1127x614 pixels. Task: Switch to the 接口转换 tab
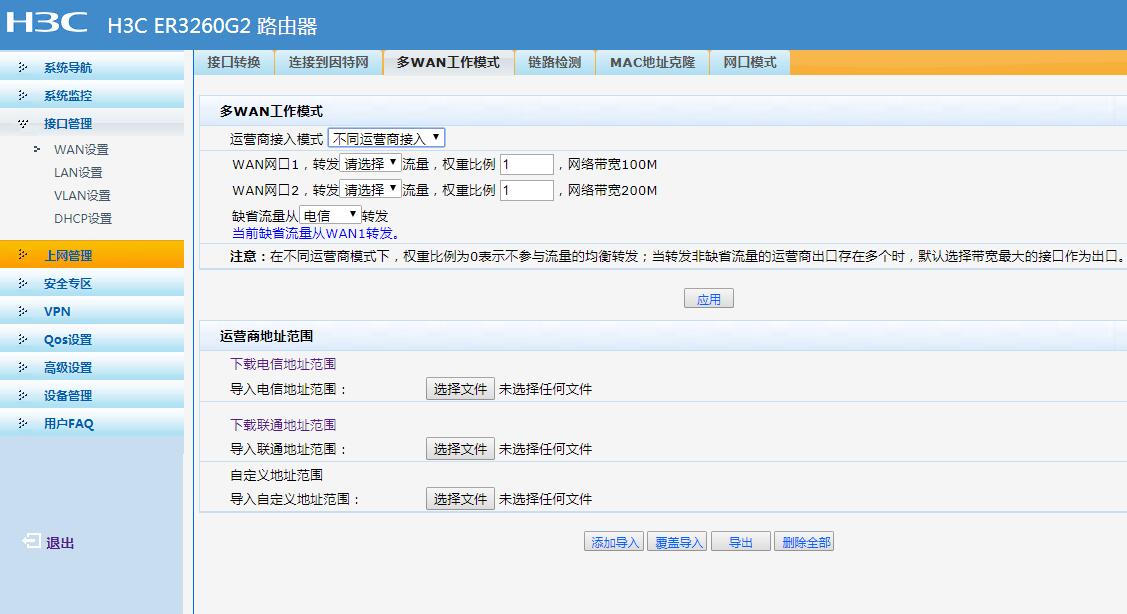point(234,63)
